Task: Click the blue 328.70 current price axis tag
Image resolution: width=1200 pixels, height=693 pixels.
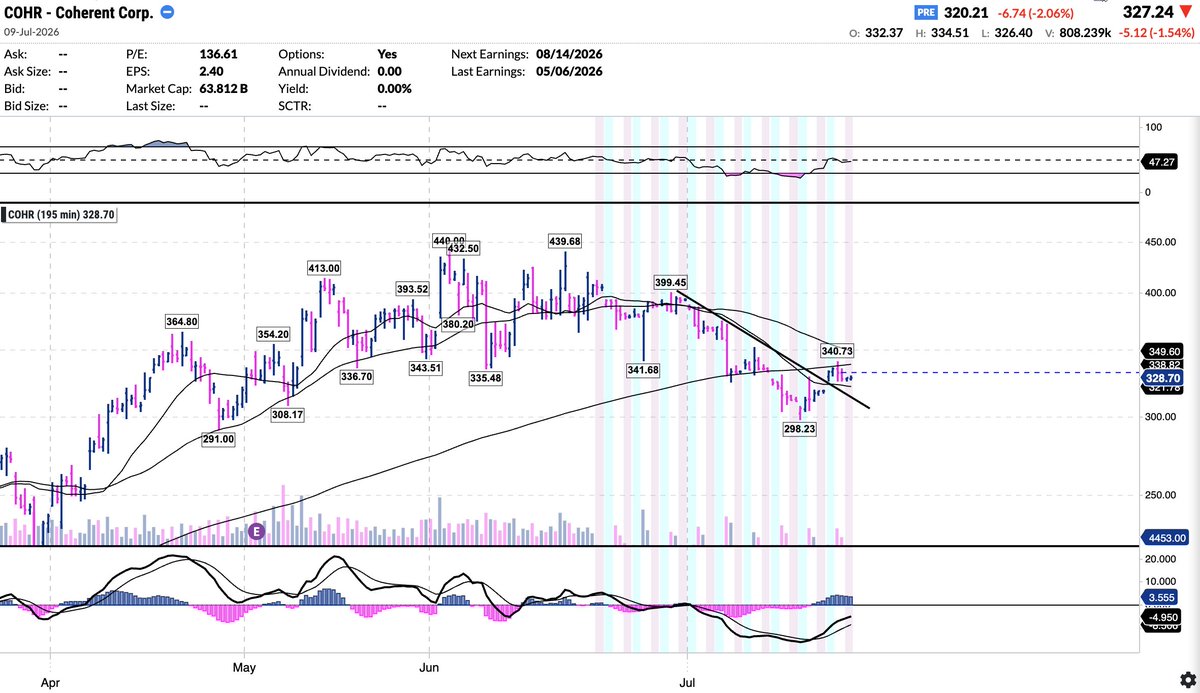Action: click(1164, 381)
